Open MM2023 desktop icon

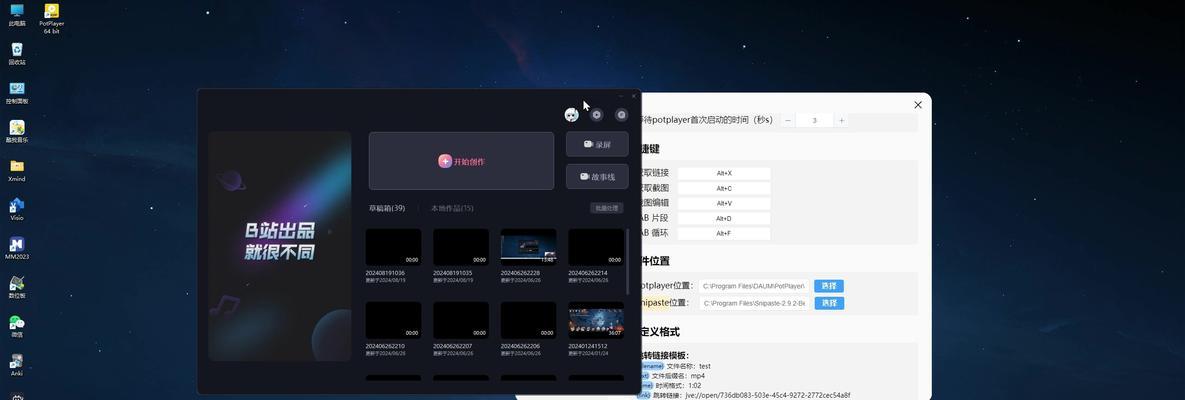[17, 248]
